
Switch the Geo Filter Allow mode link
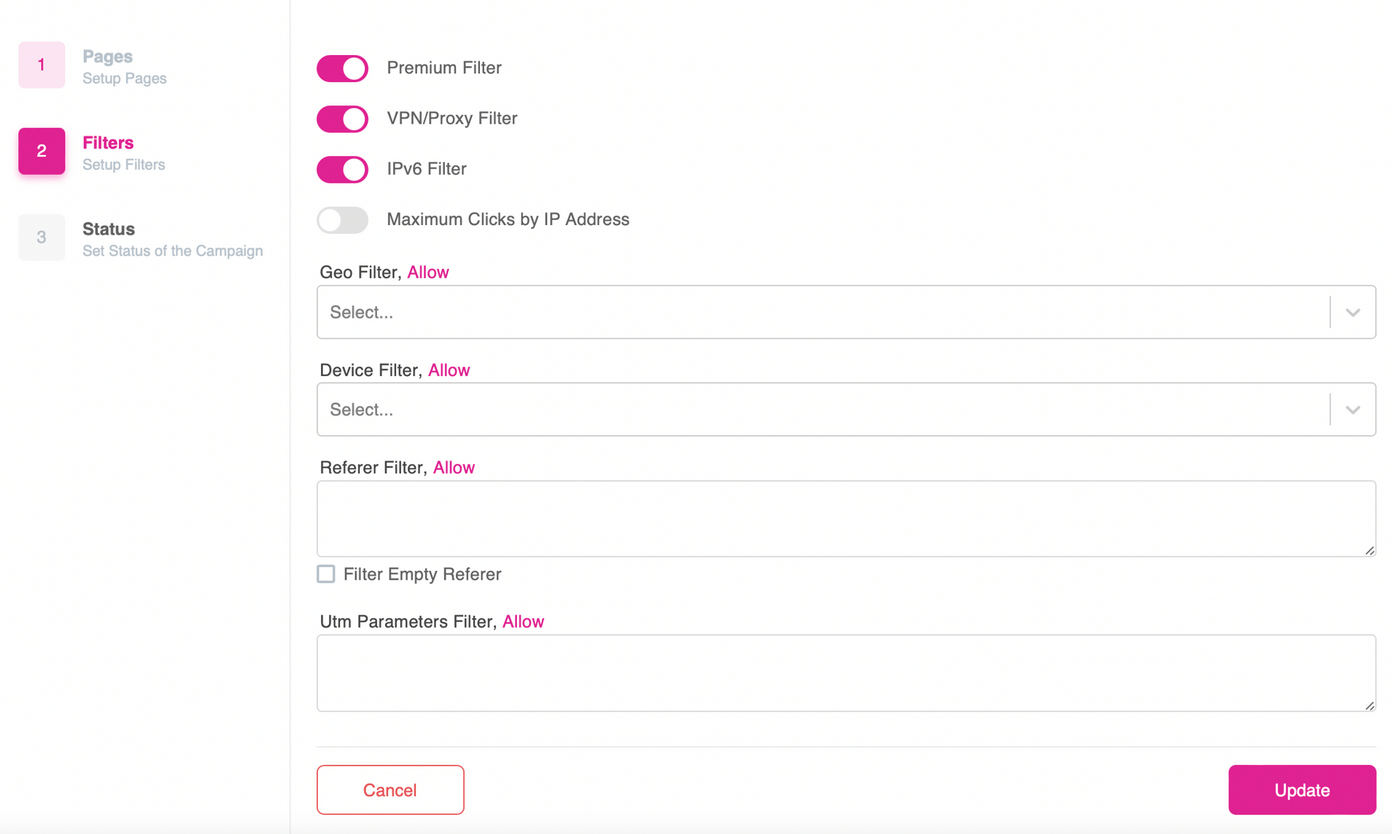point(428,272)
